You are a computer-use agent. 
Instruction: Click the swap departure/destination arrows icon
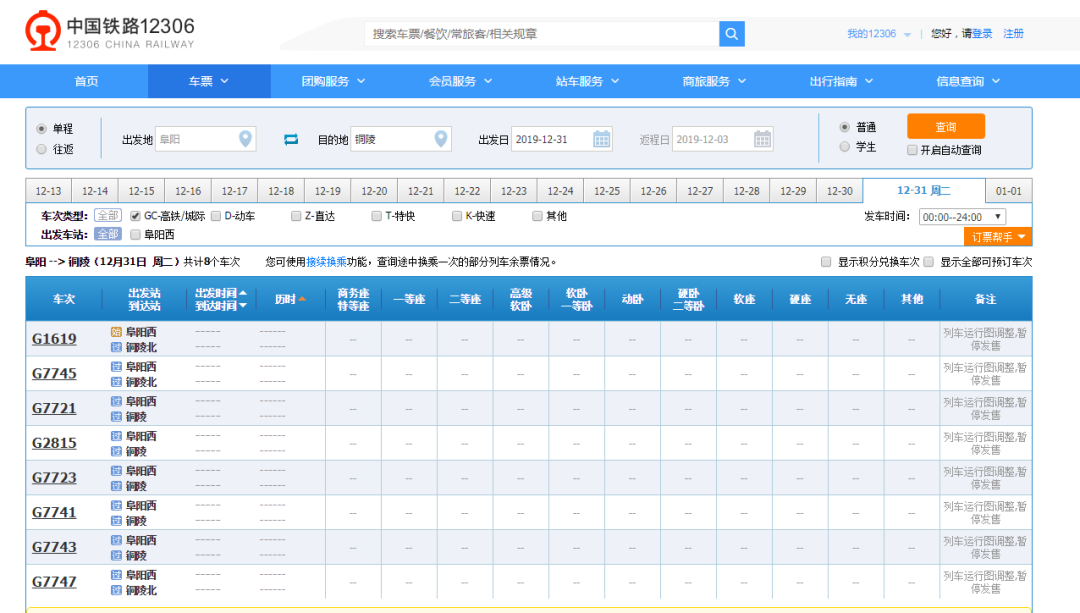click(x=291, y=139)
